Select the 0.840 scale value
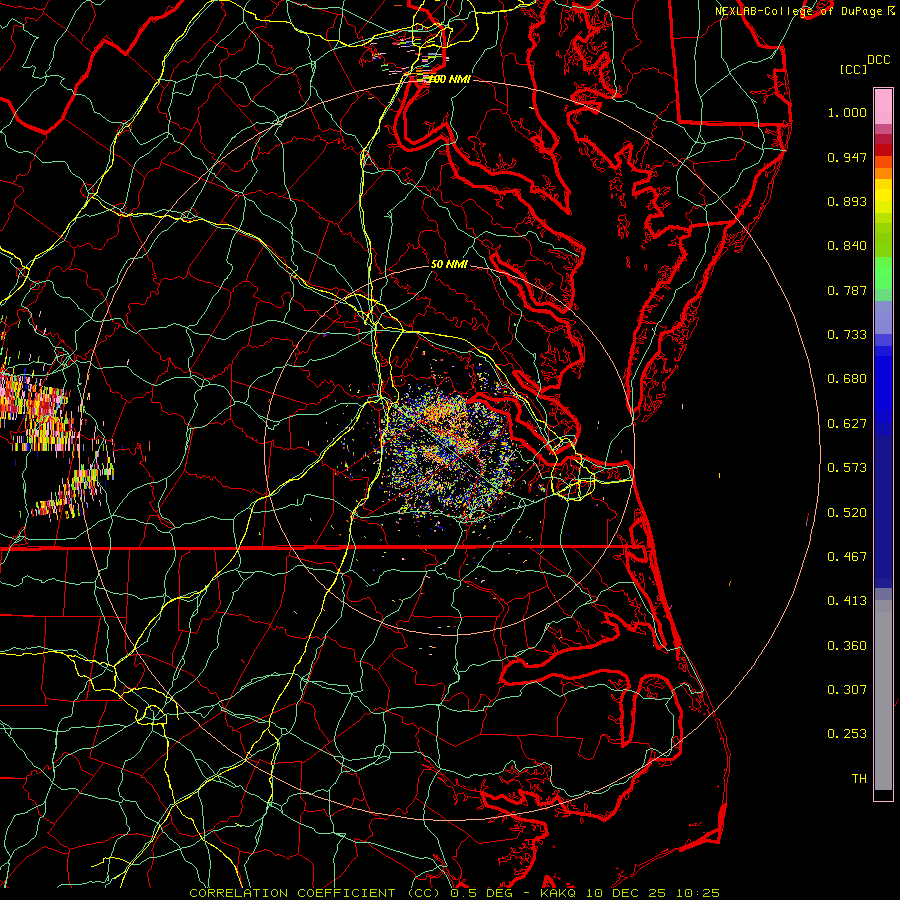The height and width of the screenshot is (900, 900). tap(847, 246)
